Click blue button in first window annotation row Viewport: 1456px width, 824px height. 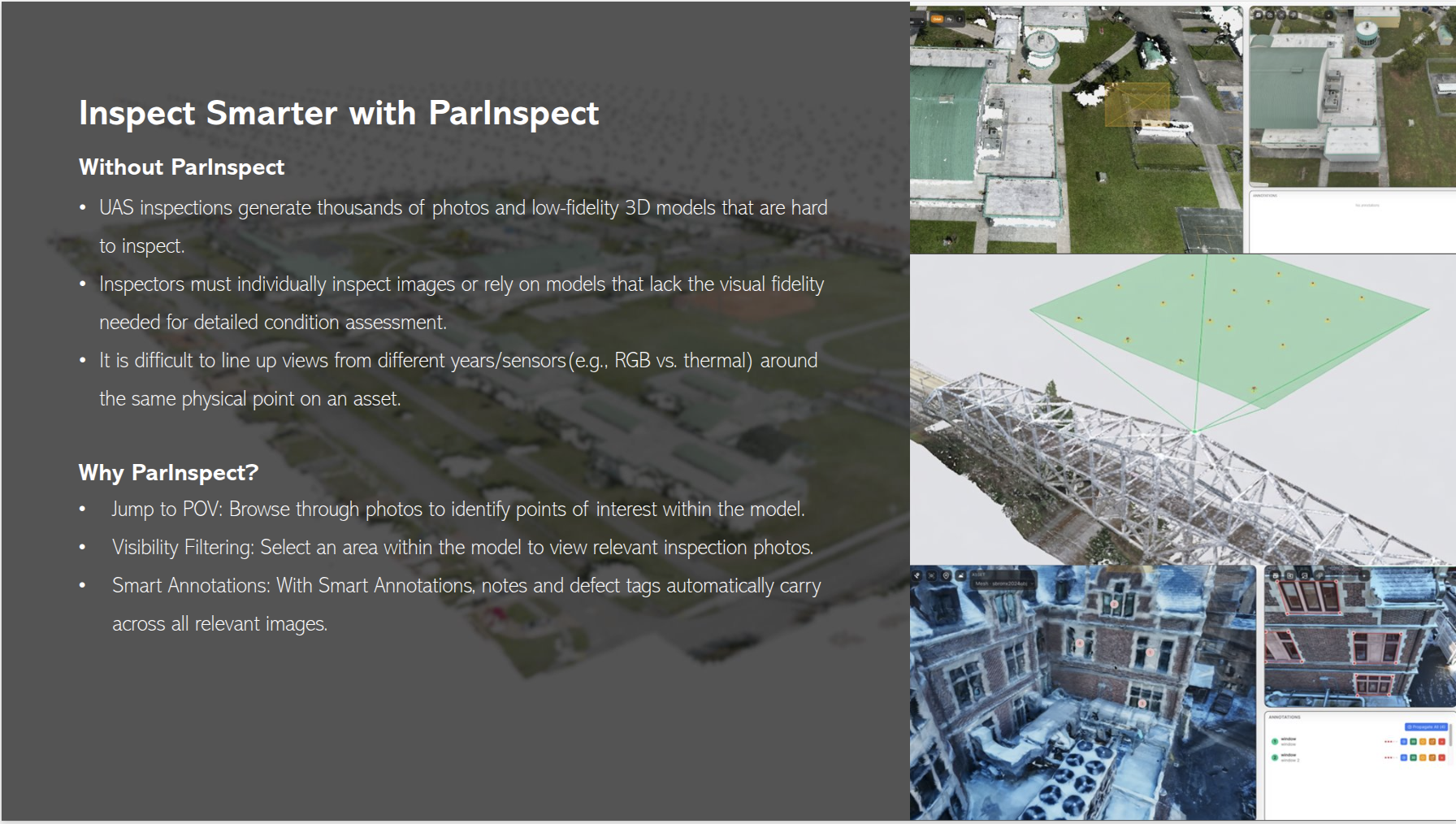[1404, 742]
